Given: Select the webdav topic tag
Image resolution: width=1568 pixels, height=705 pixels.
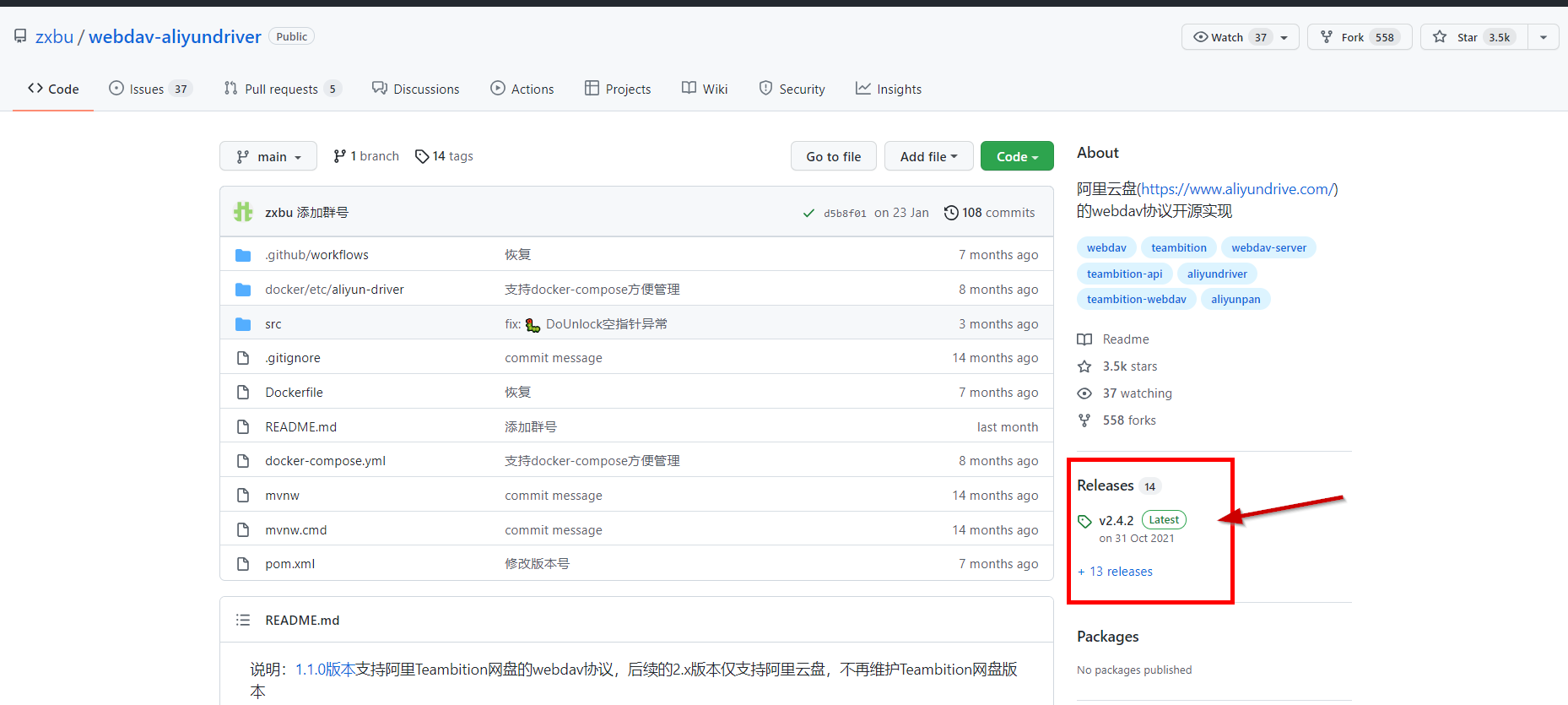Looking at the screenshot, I should coord(1106,247).
